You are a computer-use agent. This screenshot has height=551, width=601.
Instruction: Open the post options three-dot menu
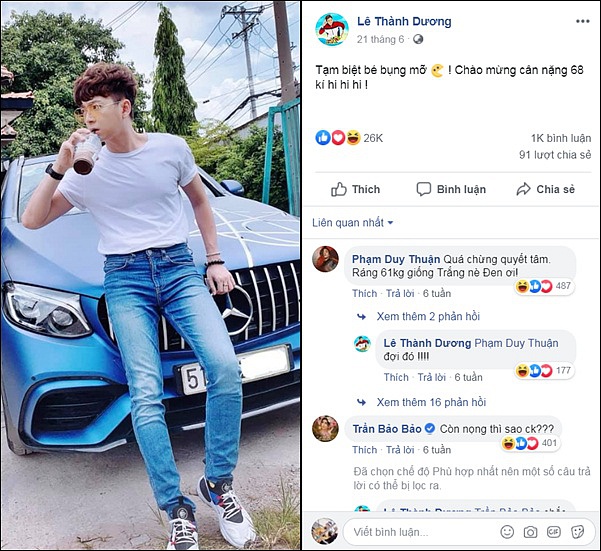click(x=579, y=21)
